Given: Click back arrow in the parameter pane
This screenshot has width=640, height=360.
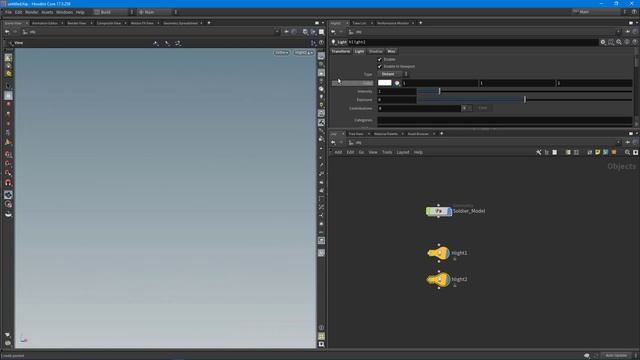Looking at the screenshot, I should point(333,32).
